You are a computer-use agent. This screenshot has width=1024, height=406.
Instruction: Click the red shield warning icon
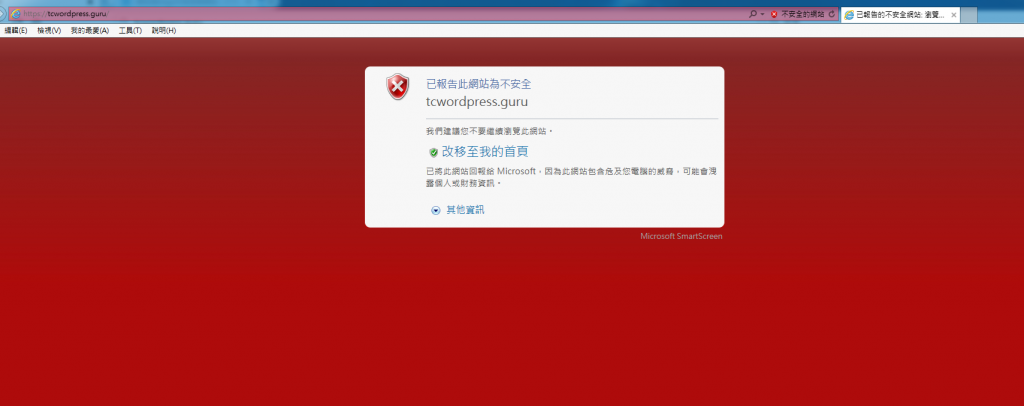click(398, 87)
